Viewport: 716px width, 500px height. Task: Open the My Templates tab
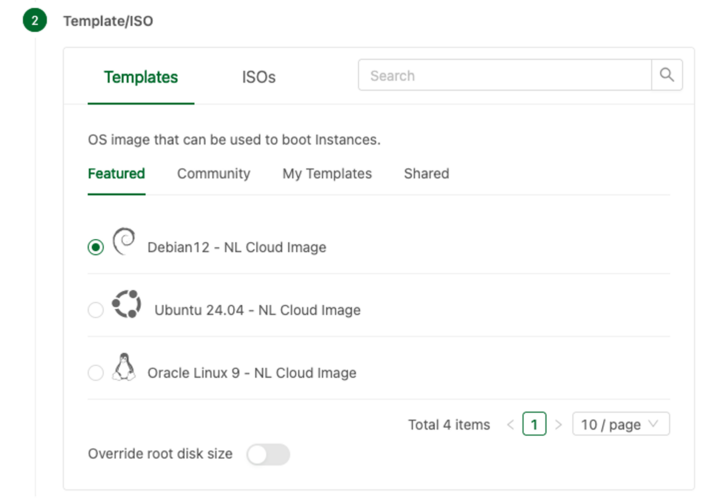point(327,174)
